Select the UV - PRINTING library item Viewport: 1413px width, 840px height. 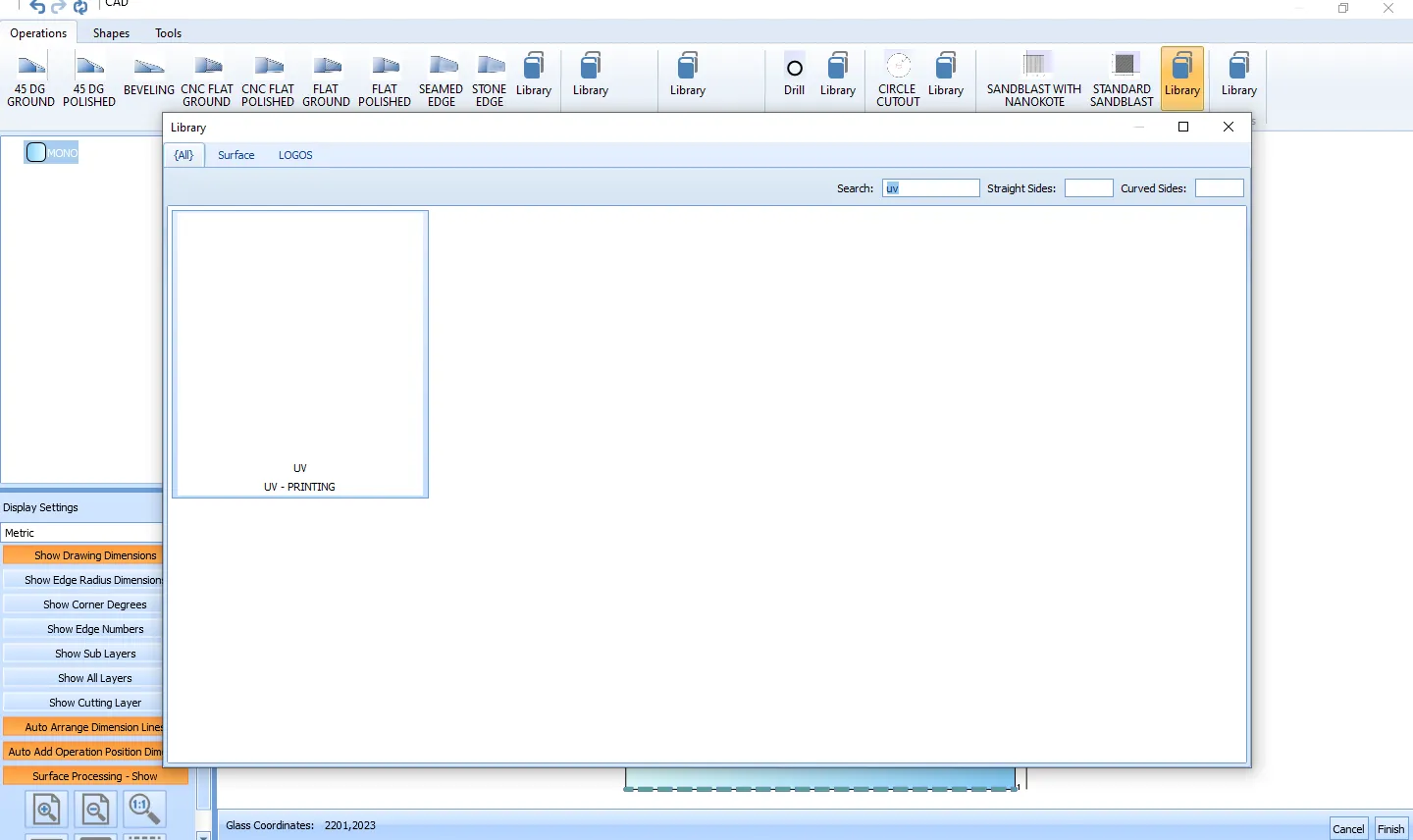tap(300, 354)
